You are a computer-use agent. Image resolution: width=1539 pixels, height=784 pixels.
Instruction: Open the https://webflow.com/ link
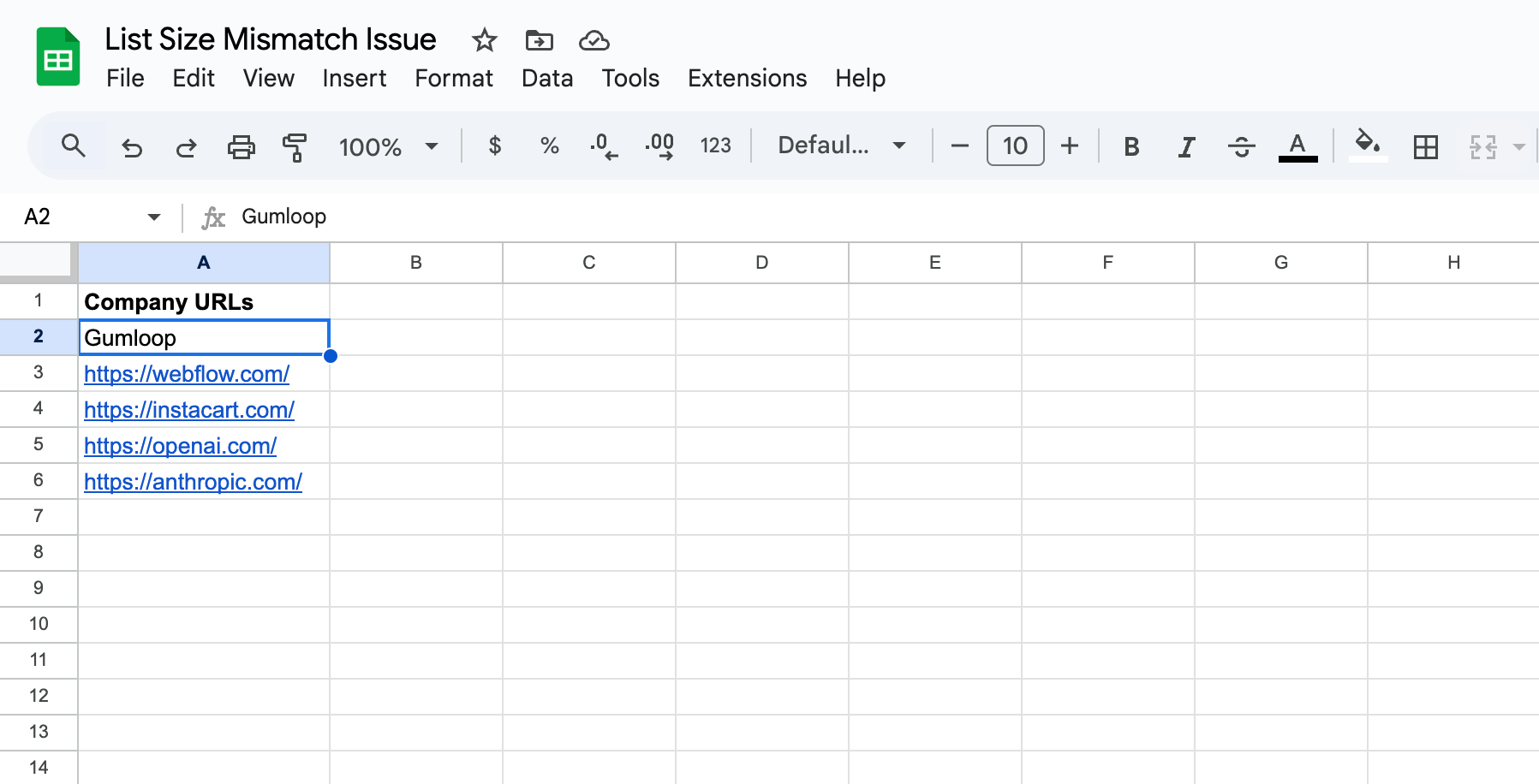click(x=187, y=374)
